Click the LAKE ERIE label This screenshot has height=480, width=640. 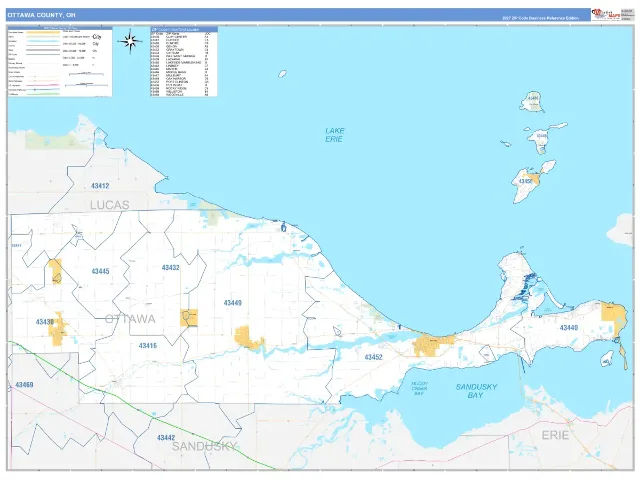click(335, 135)
